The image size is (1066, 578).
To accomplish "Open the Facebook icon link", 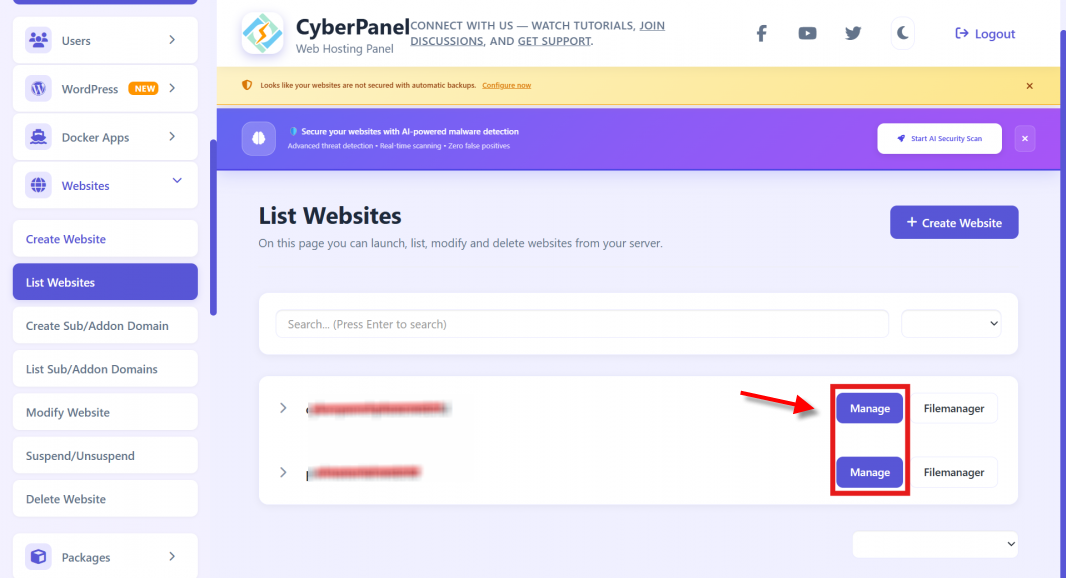I will click(761, 33).
